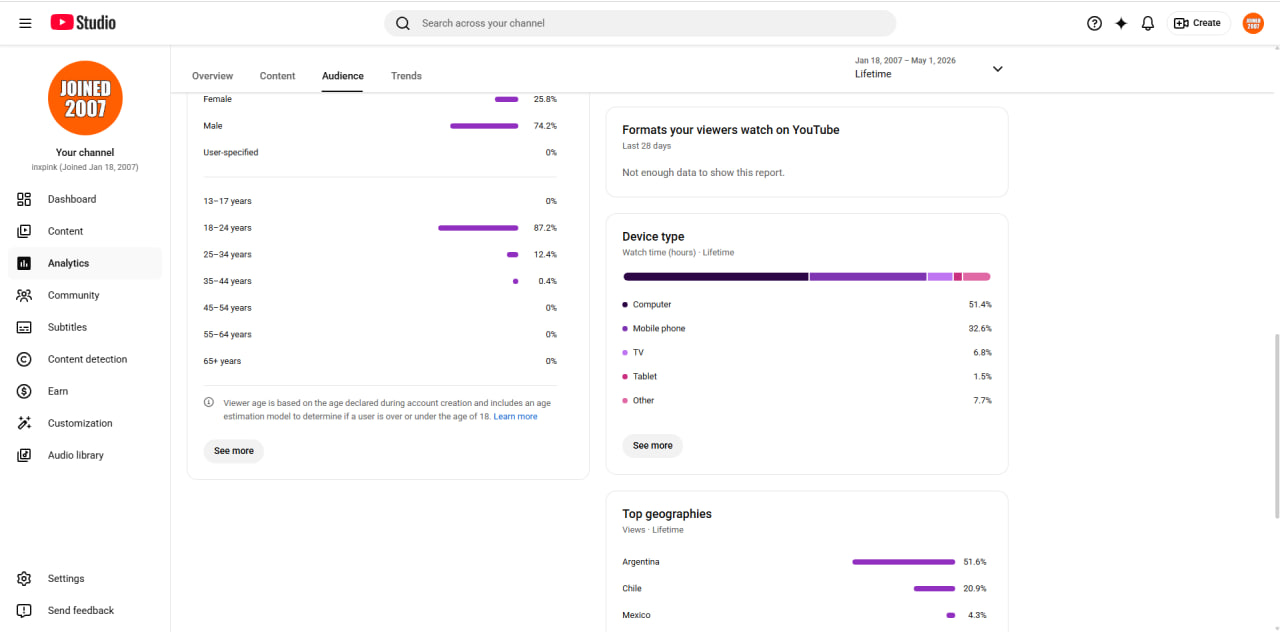Click the 32.6% Mobile phone value
The width and height of the screenshot is (1280, 632).
(980, 328)
